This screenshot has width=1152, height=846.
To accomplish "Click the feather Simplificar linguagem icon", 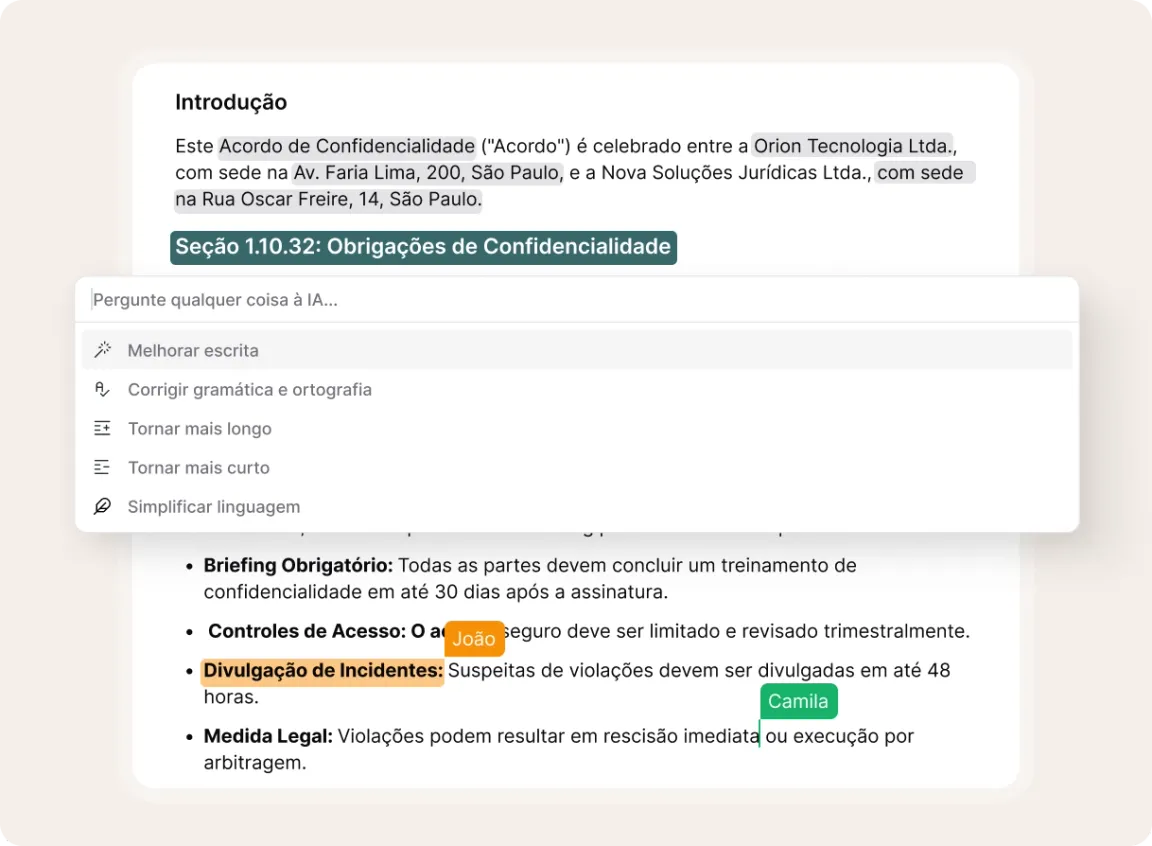I will [102, 506].
